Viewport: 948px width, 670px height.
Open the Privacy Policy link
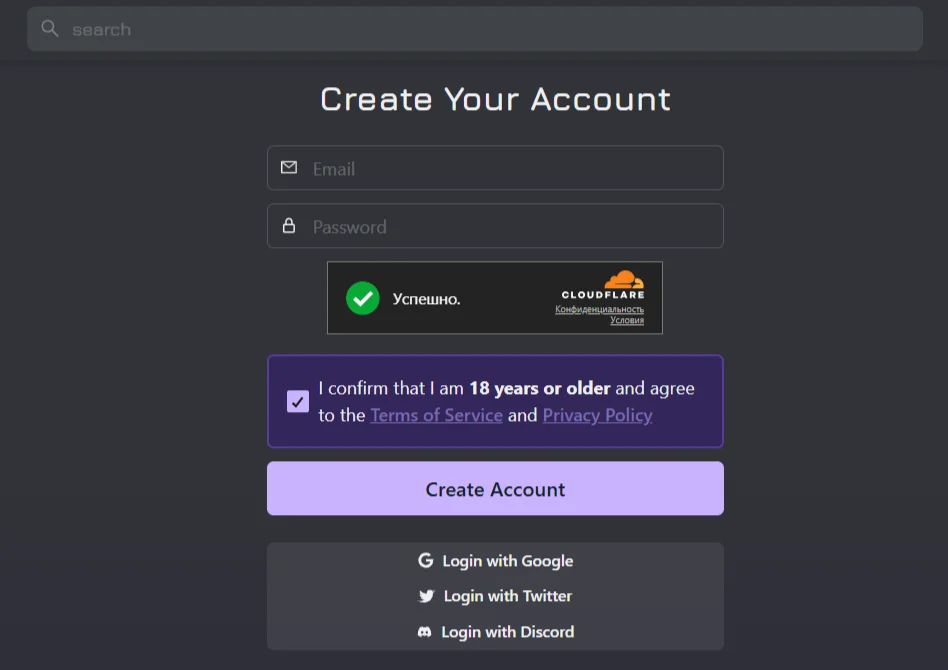point(597,415)
